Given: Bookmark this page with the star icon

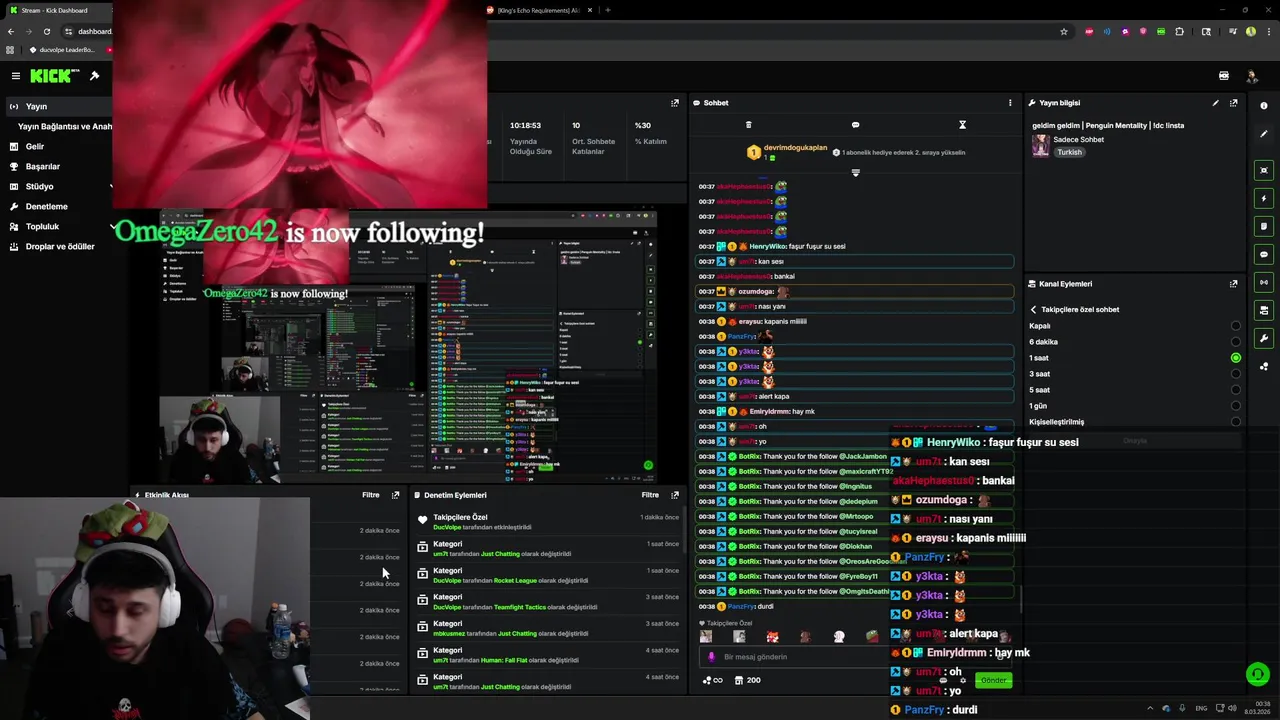Looking at the screenshot, I should tap(1064, 31).
